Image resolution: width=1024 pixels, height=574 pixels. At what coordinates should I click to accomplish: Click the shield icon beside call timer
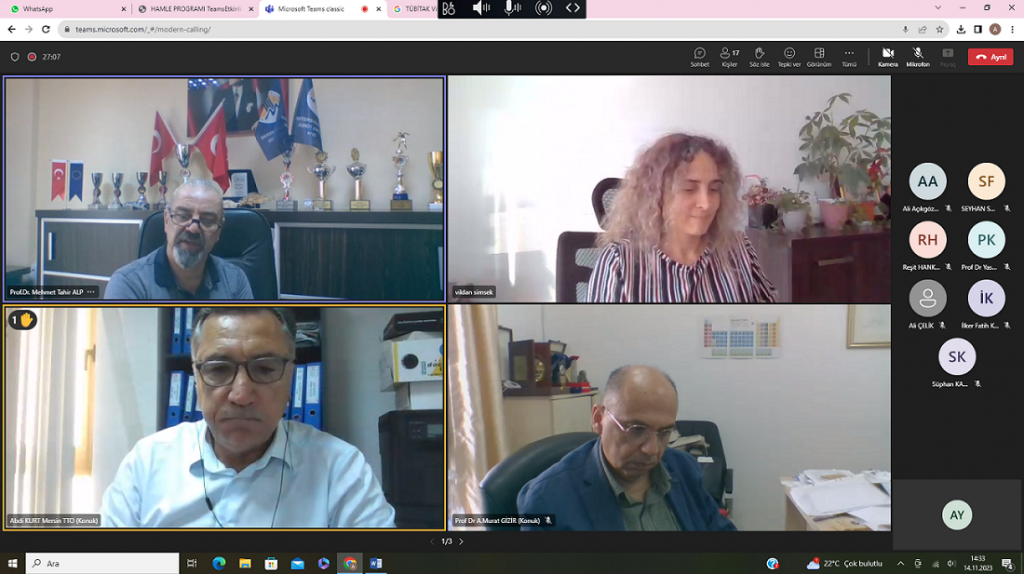[14, 57]
